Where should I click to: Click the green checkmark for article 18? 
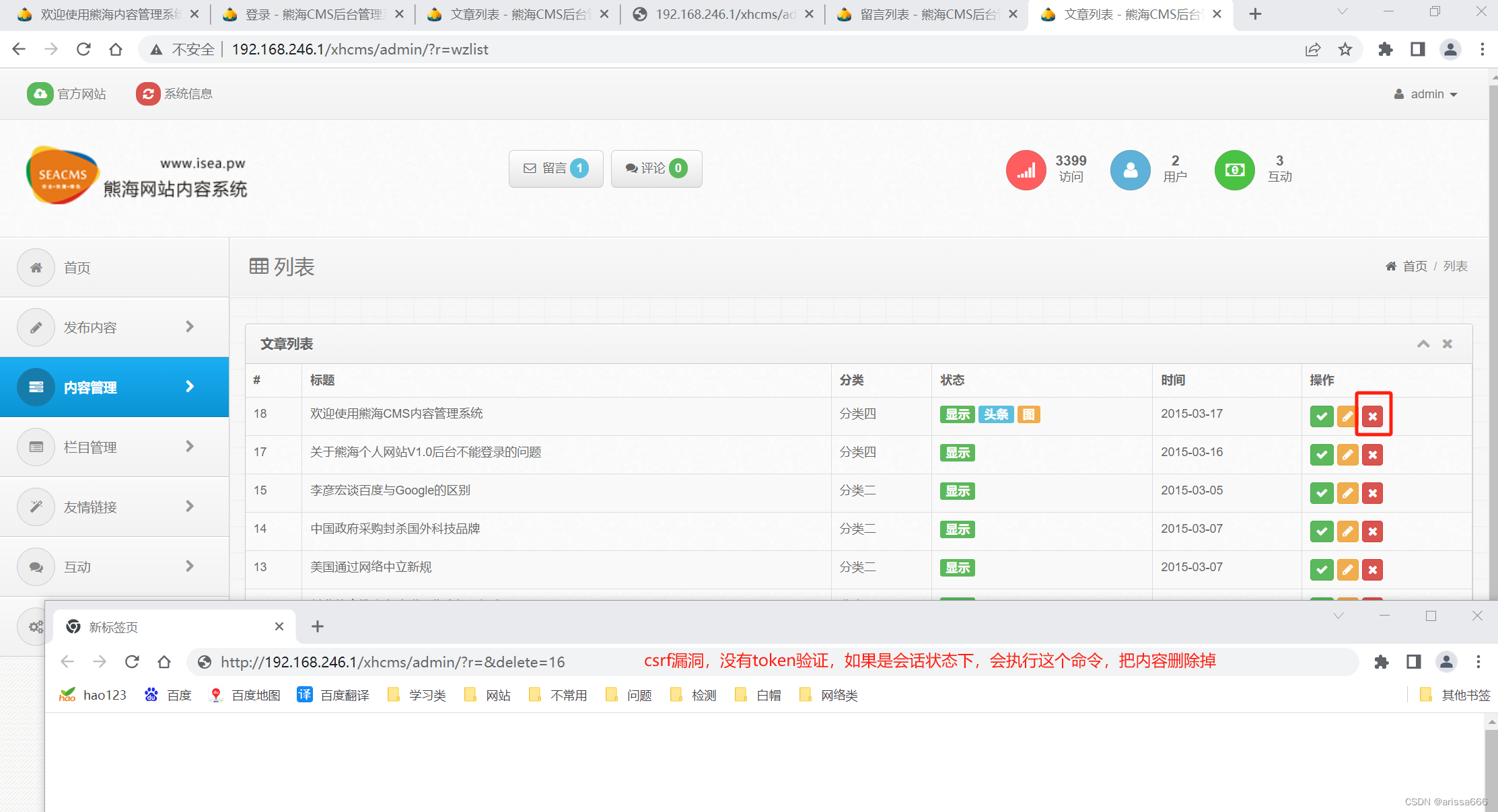point(1322,416)
